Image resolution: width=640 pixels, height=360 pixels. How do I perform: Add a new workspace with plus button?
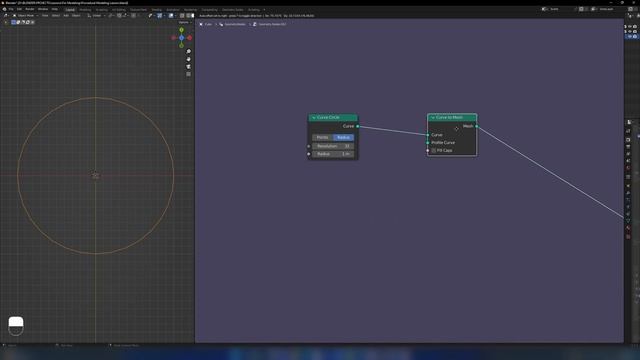pos(264,9)
